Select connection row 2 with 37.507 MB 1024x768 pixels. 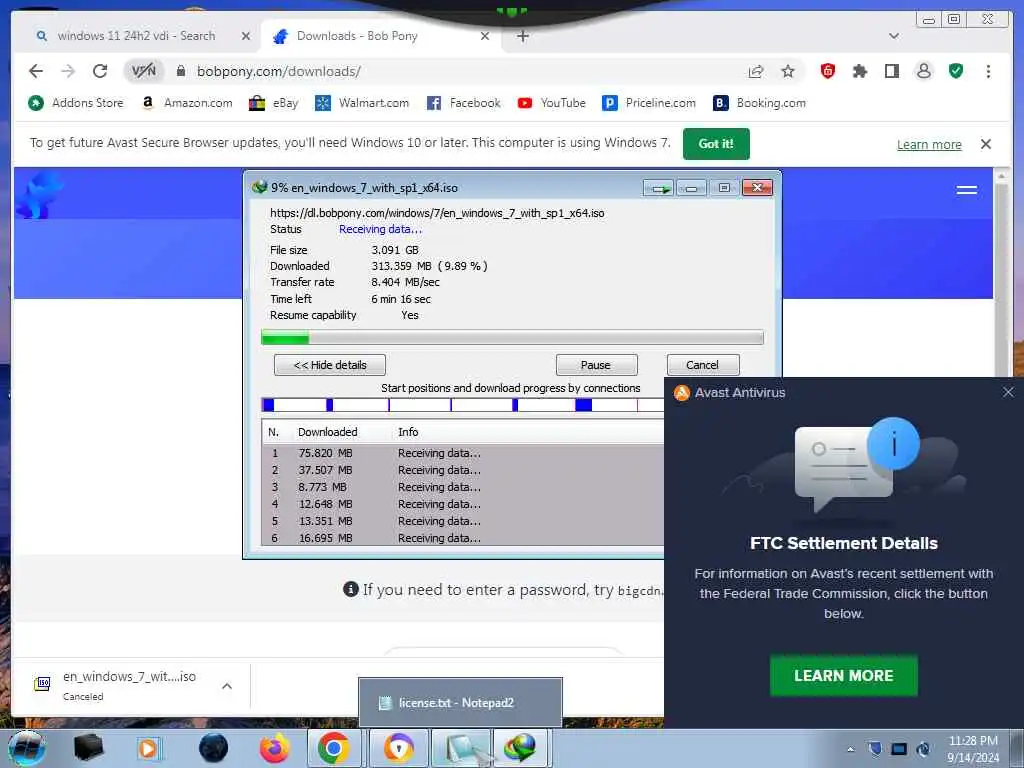click(x=462, y=470)
